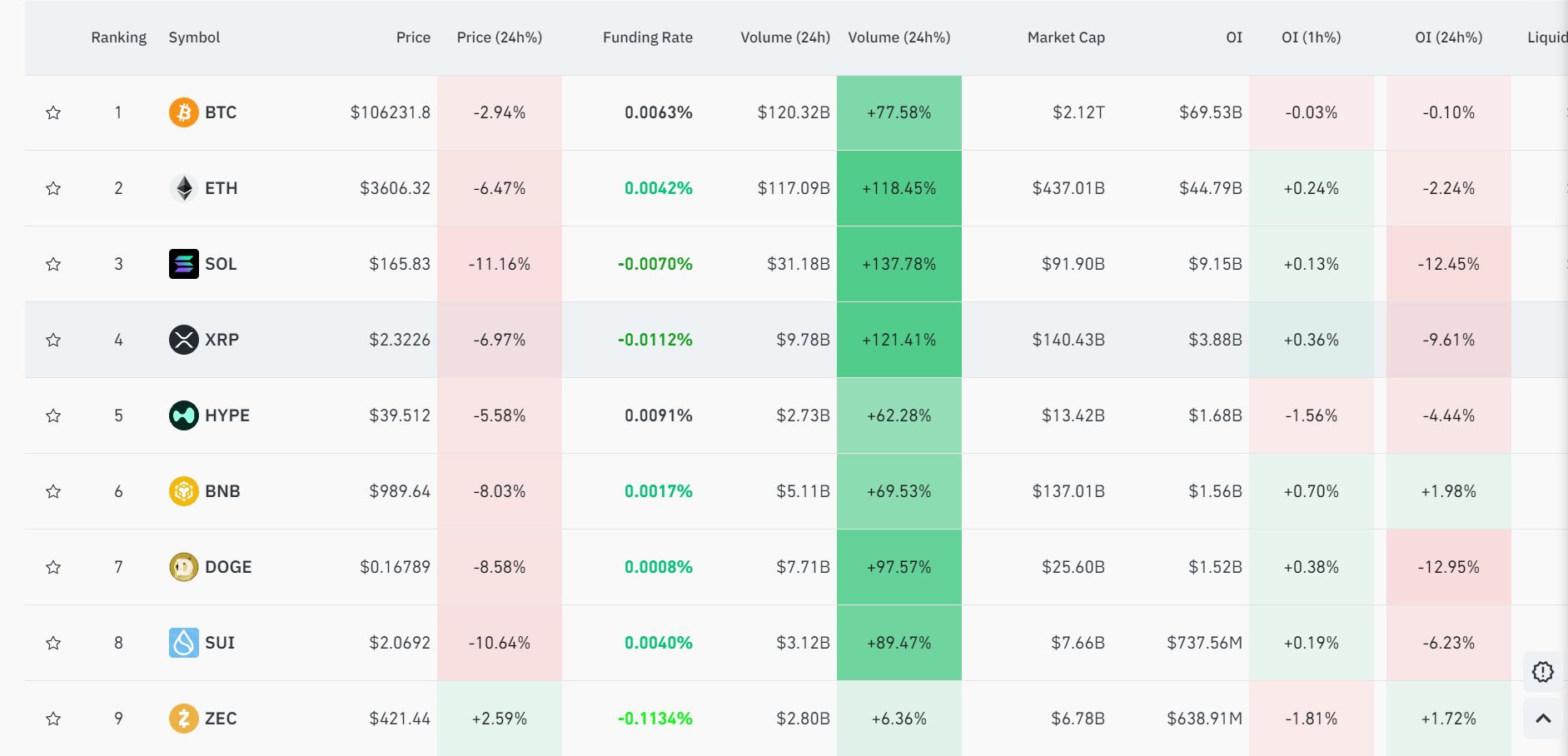Star BTC as a favorite
The image size is (1568, 756).
point(53,112)
